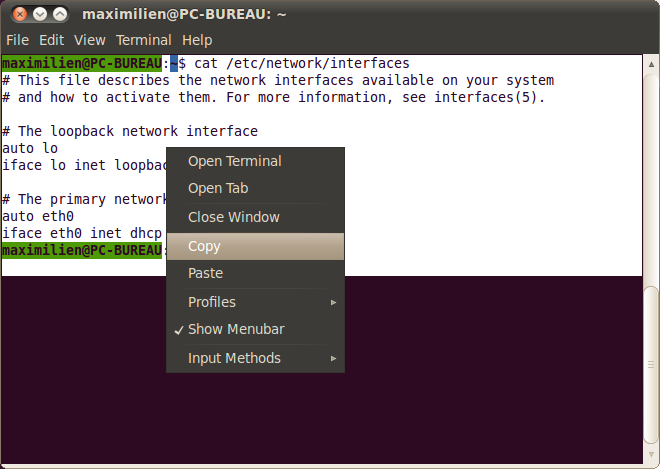Uncheck the Show Menubar option
Screen dimensions: 660x469
coord(235,329)
